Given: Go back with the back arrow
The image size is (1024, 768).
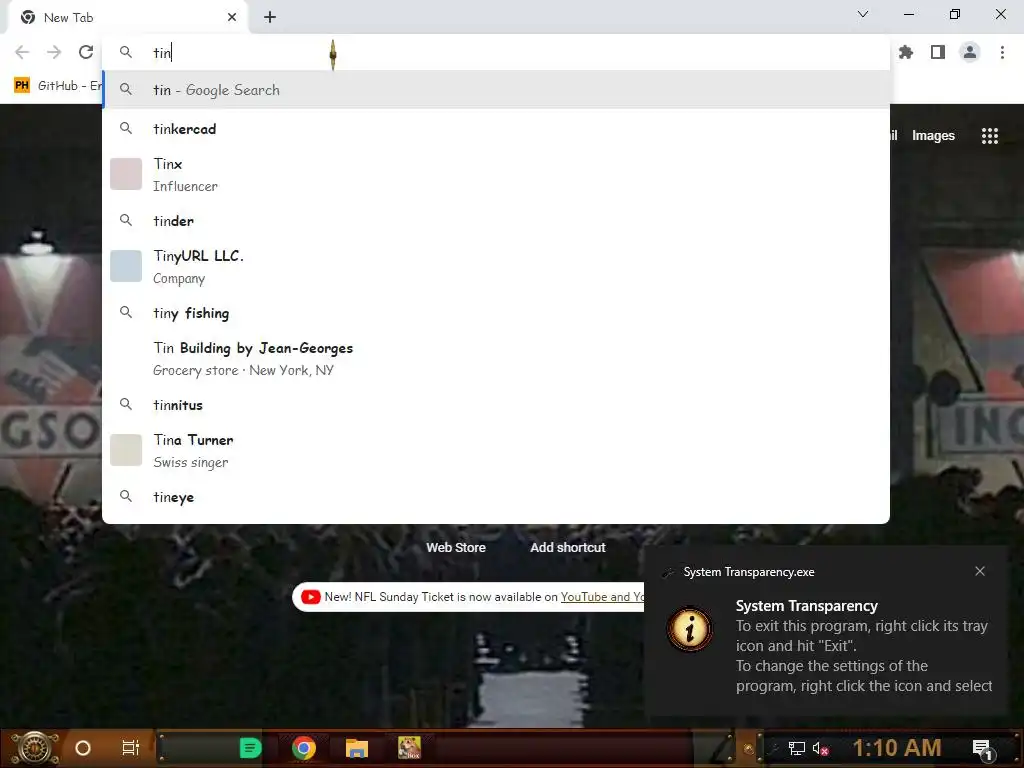Looking at the screenshot, I should pos(22,52).
